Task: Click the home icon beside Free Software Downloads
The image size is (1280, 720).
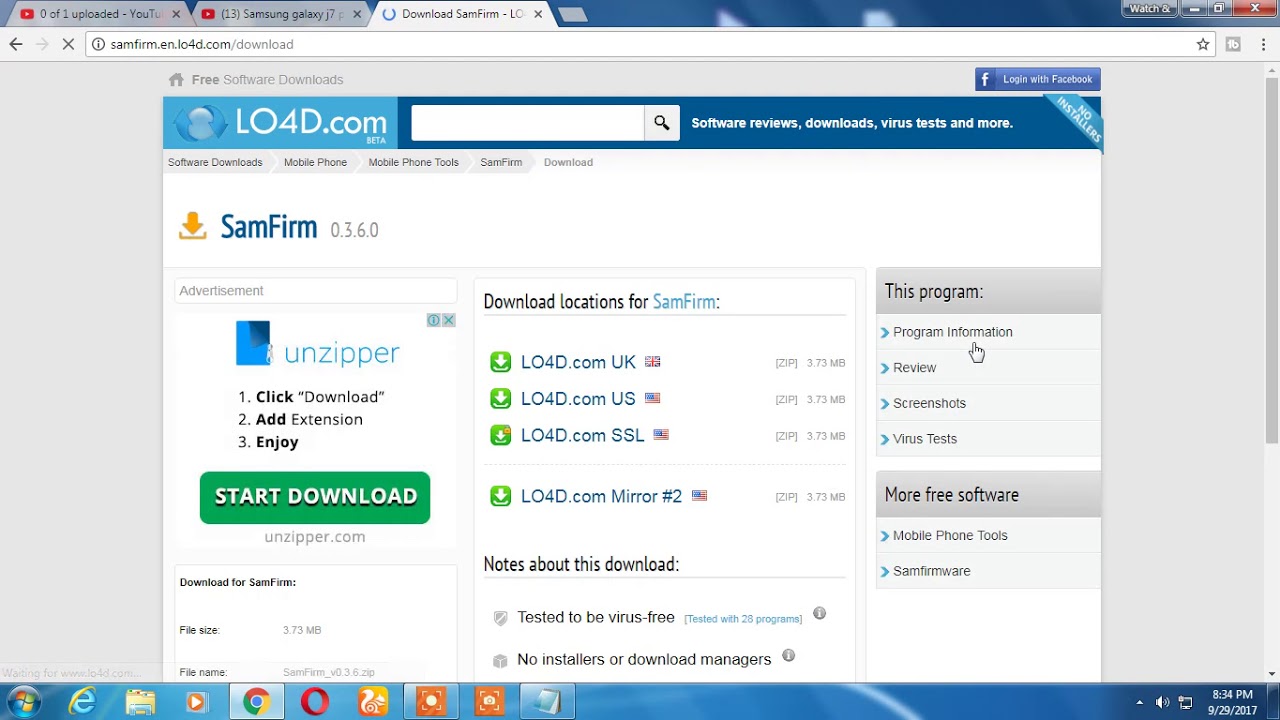Action: tap(176, 80)
